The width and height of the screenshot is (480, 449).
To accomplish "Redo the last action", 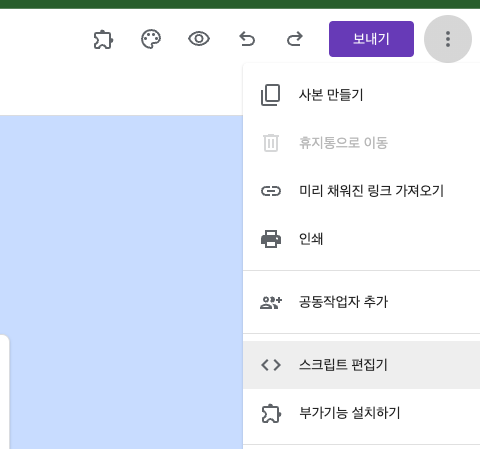I will 295,39.
